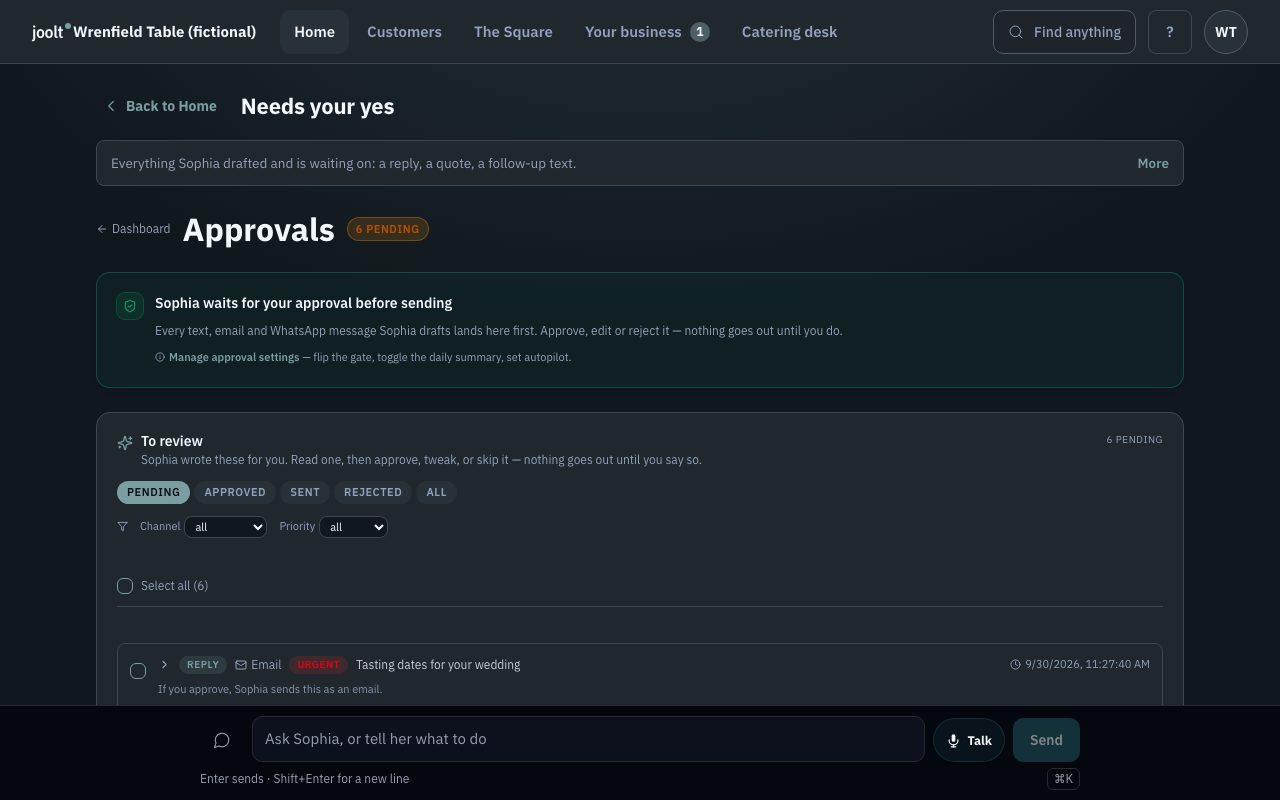Image resolution: width=1280 pixels, height=800 pixels.
Task: Click the clock icon beside 9/30/2026 timestamp
Action: click(1015, 665)
